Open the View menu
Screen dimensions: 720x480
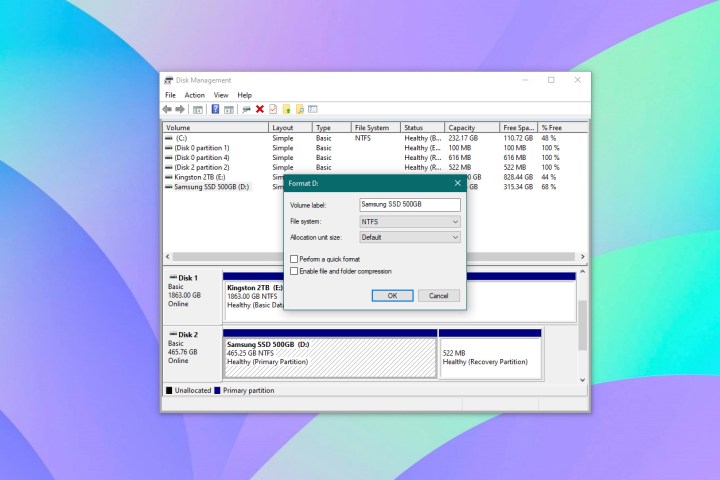point(221,95)
